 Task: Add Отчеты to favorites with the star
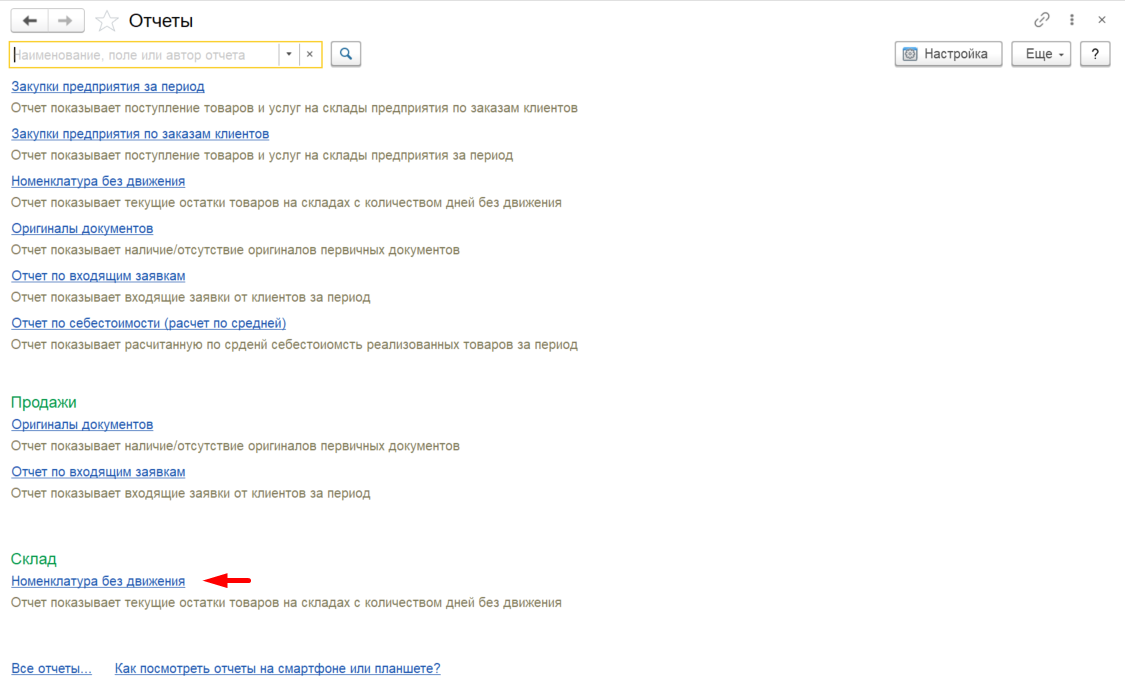[106, 21]
